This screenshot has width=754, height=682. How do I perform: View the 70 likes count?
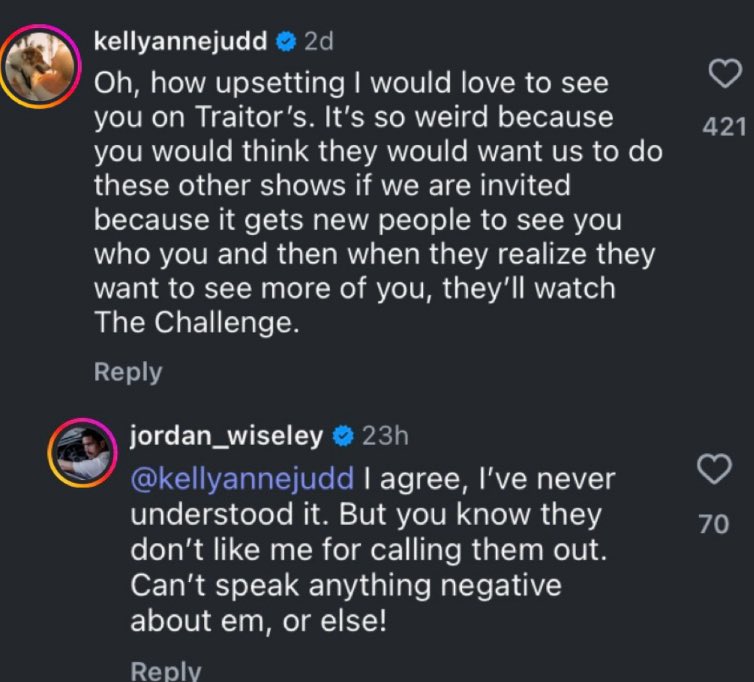click(x=713, y=522)
